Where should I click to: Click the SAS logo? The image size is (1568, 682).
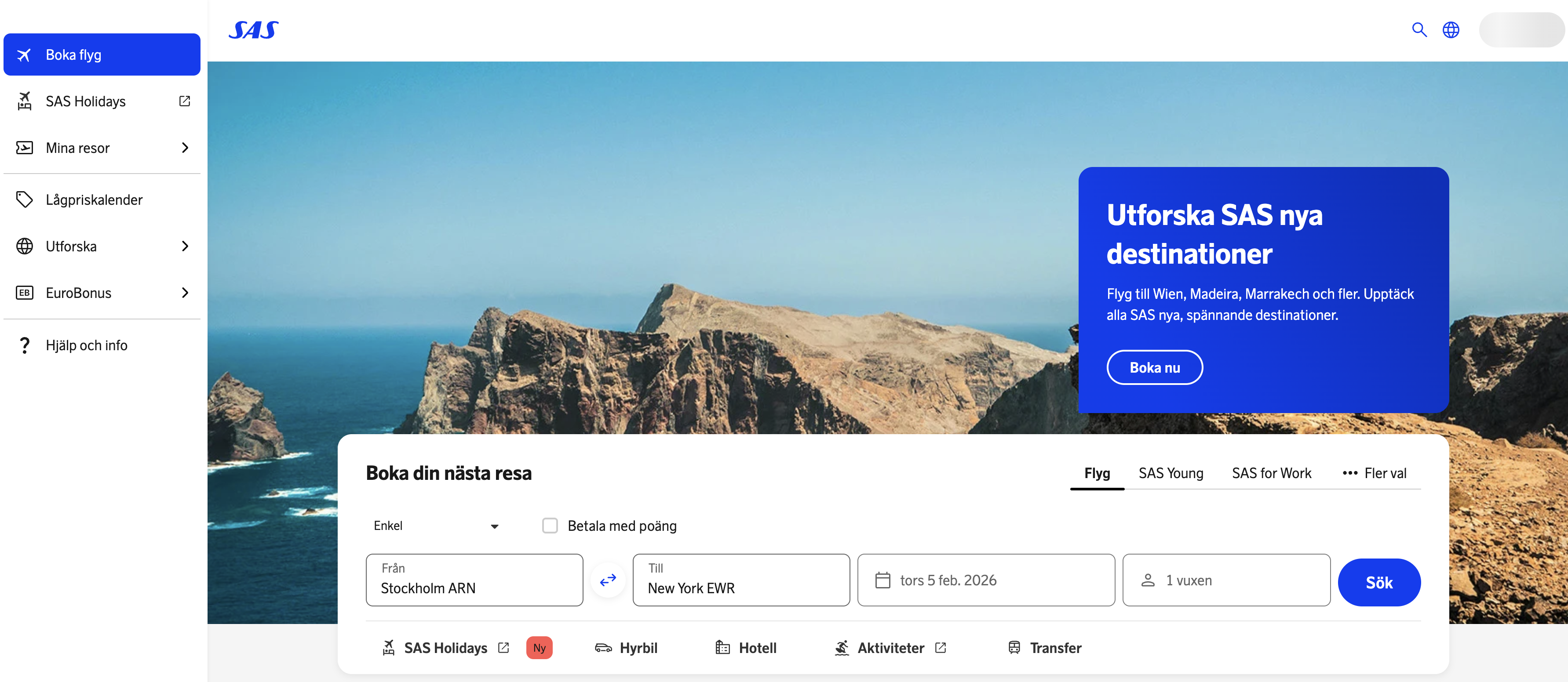(253, 30)
